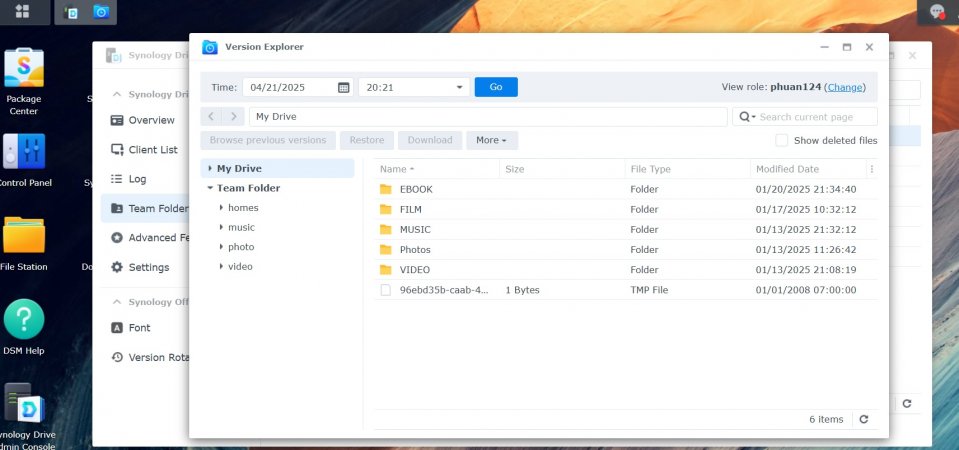Select the FILM folder name
The width and height of the screenshot is (959, 450).
click(410, 210)
